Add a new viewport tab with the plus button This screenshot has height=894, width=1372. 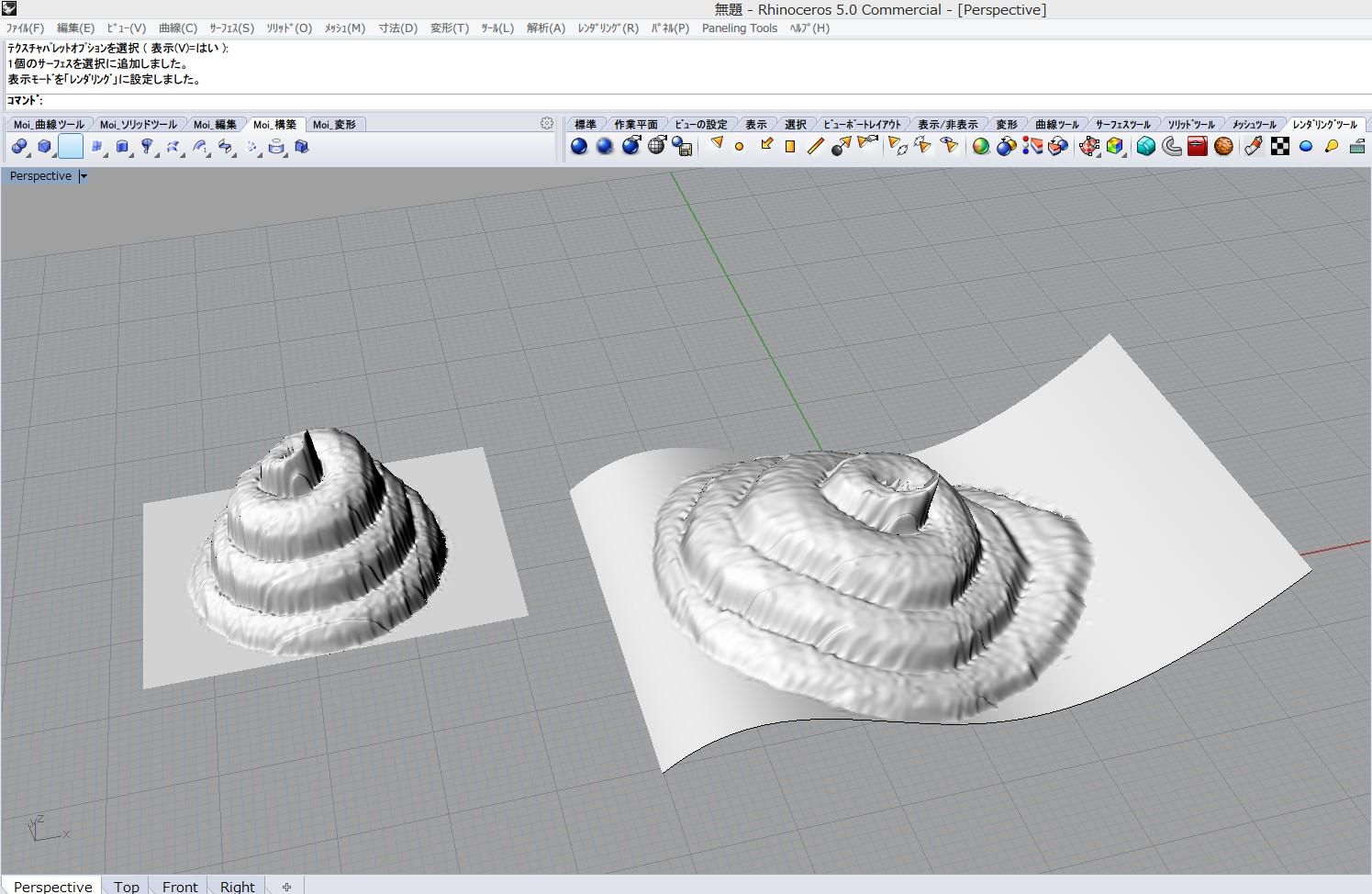pos(287,887)
